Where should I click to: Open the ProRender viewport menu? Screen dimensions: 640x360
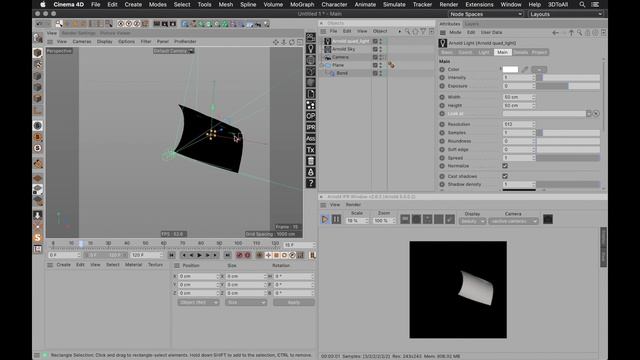click(185, 42)
